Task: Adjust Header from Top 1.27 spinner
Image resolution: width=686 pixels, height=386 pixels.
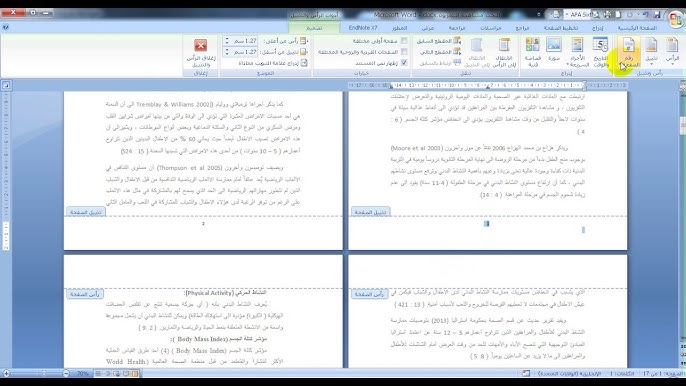Action: (x=240, y=41)
